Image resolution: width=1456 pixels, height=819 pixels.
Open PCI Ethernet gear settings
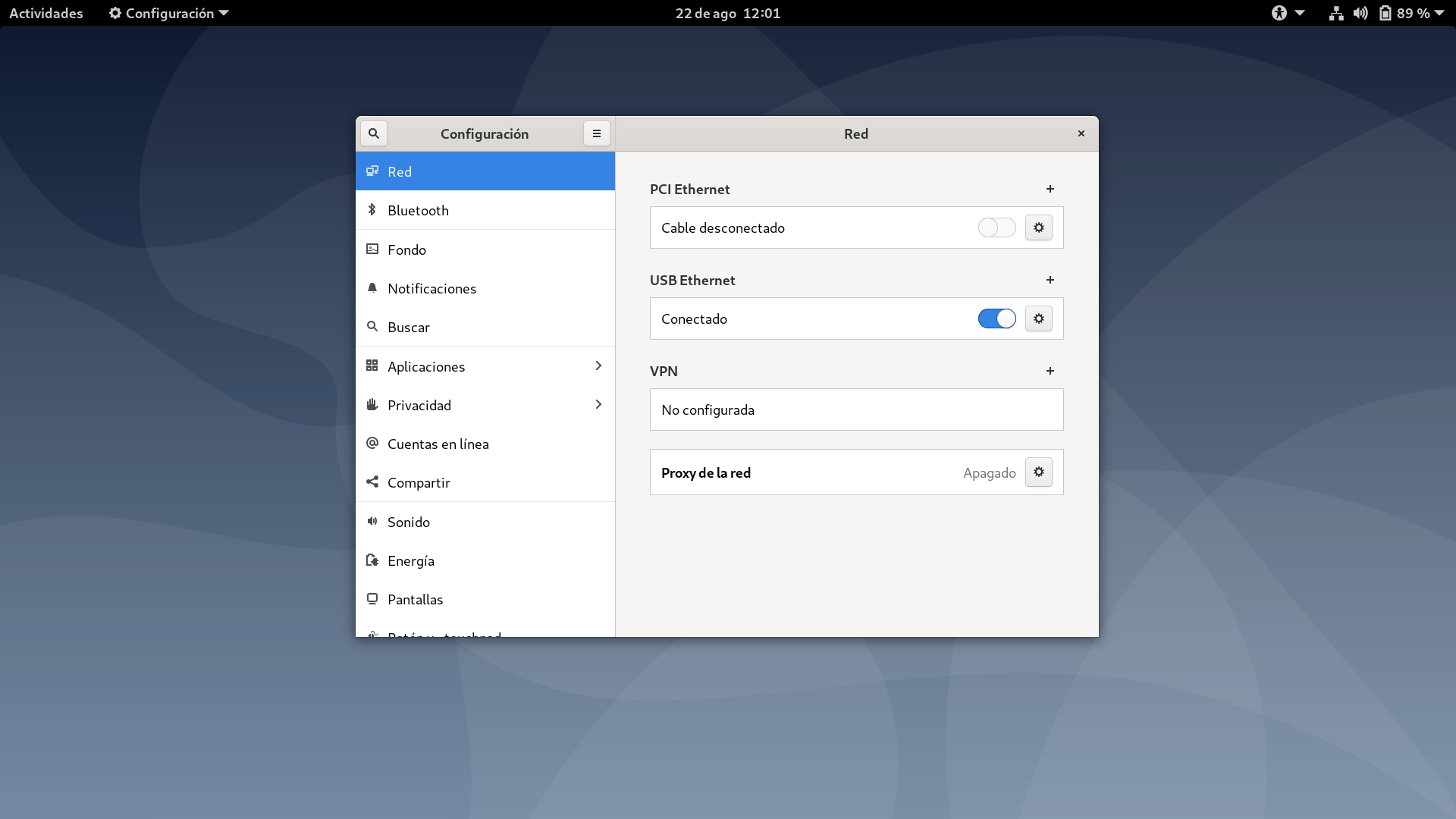[x=1038, y=227]
